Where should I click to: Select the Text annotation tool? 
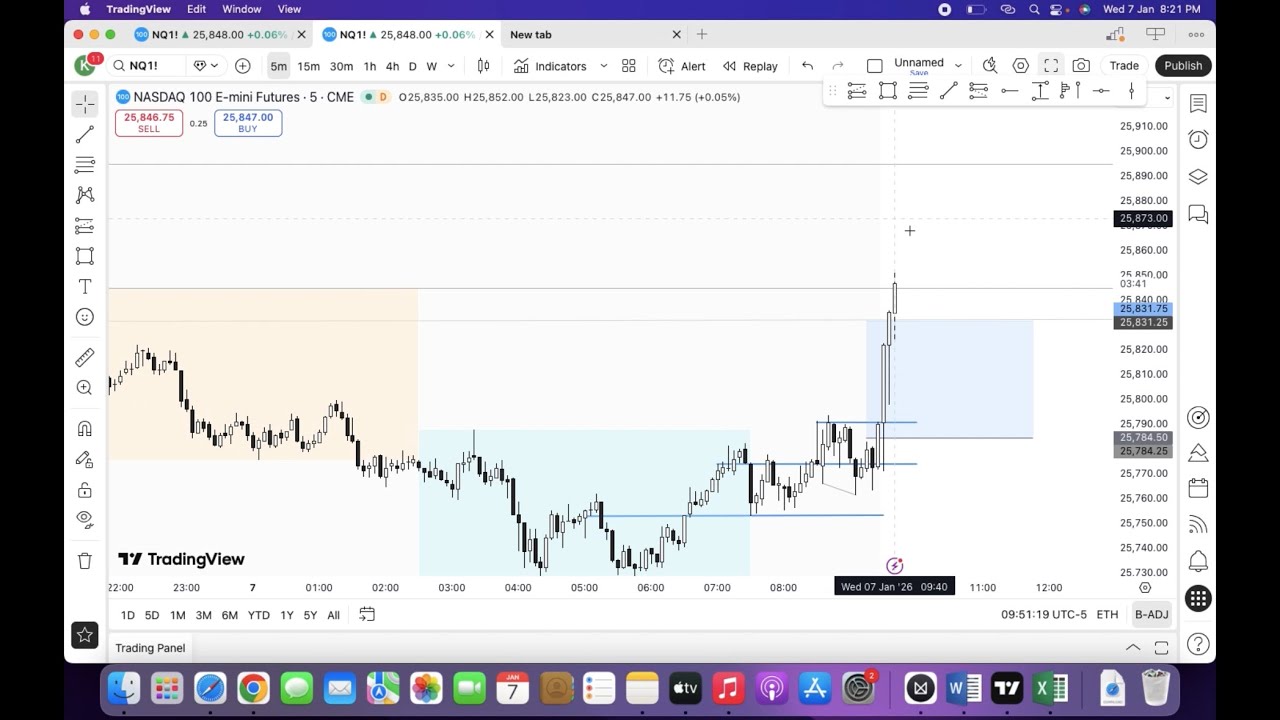(85, 287)
